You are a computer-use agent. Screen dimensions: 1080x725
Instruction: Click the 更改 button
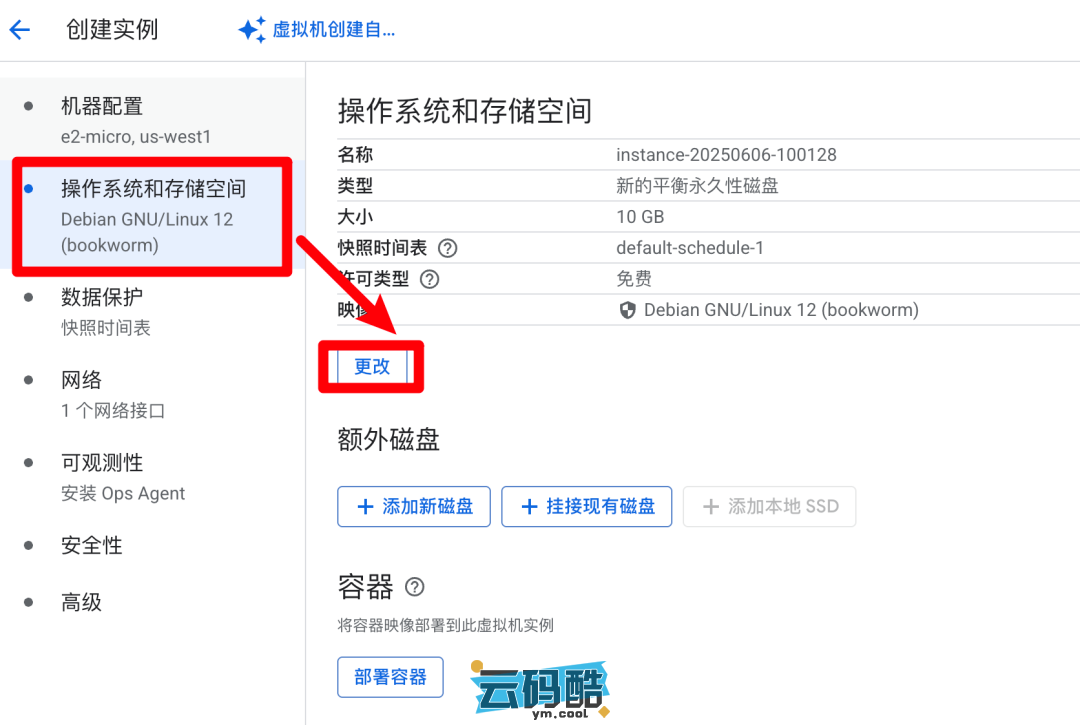pyautogui.click(x=372, y=367)
